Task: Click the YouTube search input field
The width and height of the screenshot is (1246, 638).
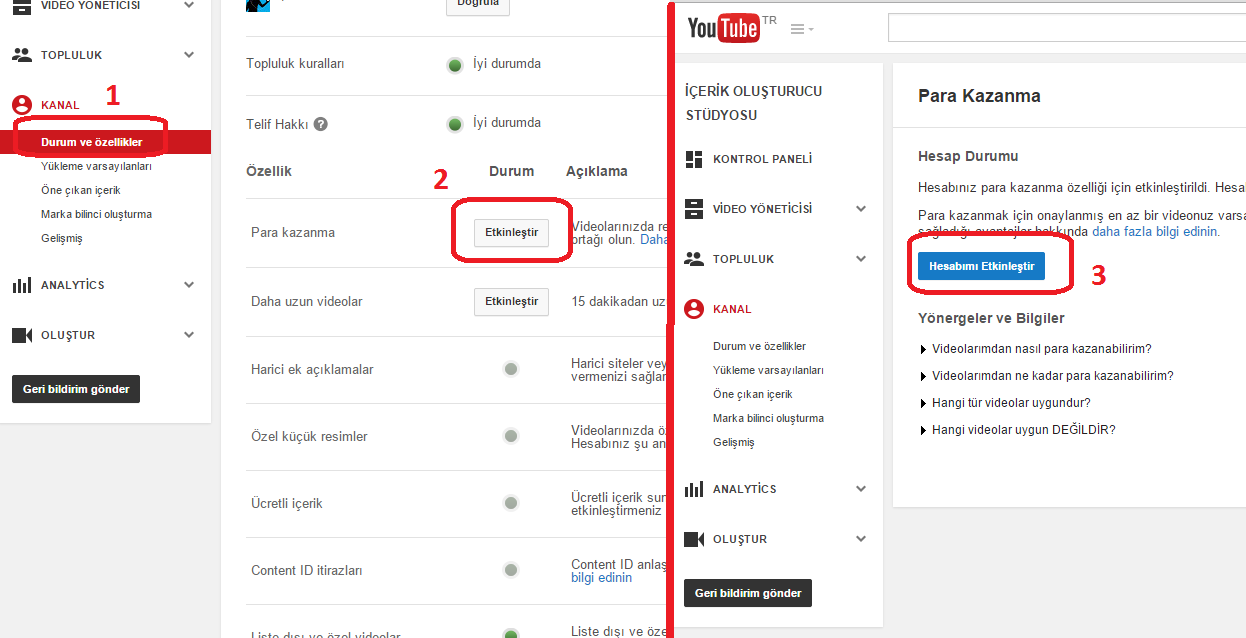Action: [1067, 28]
